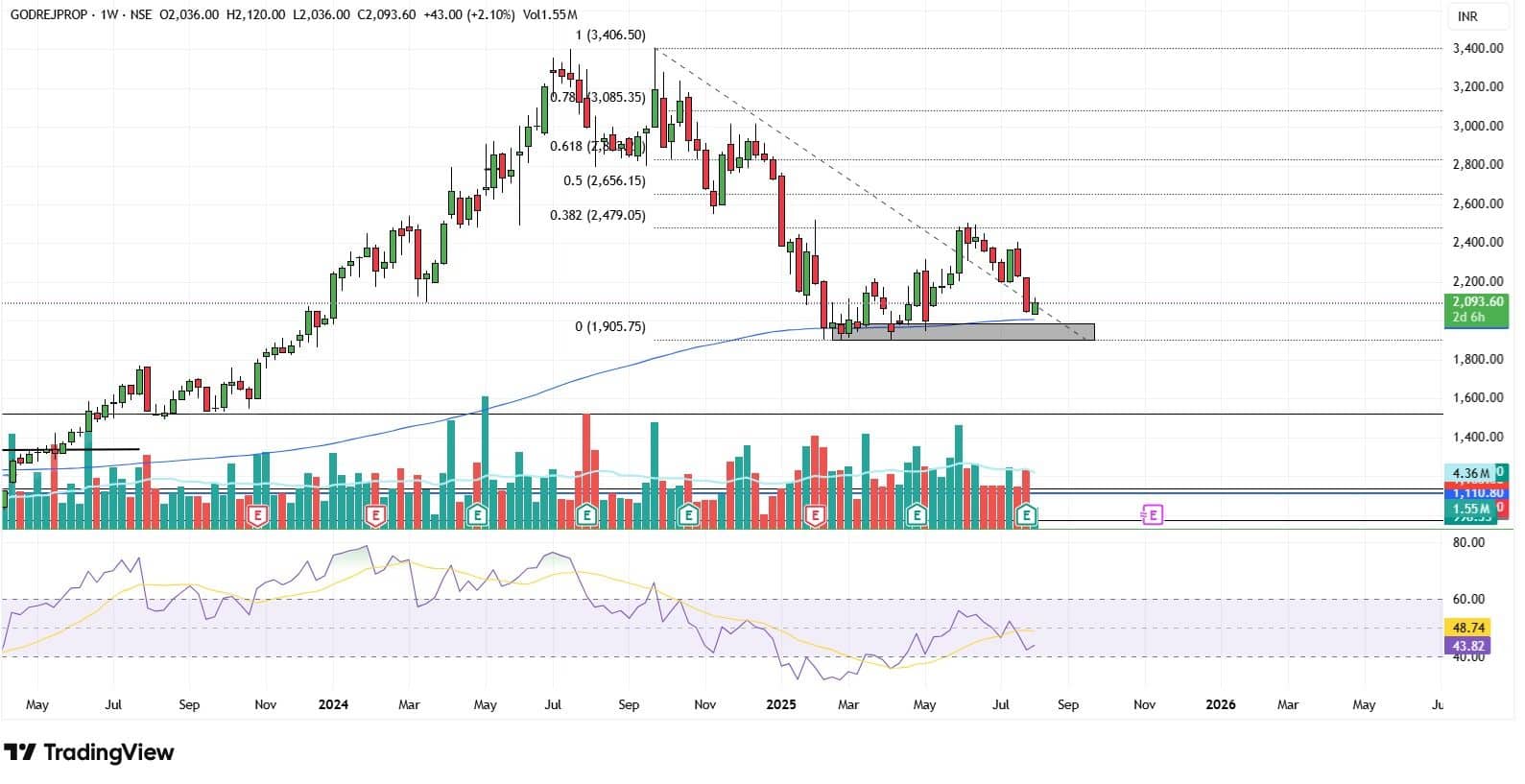Click the GODREJPROP symbol title

coord(41,15)
